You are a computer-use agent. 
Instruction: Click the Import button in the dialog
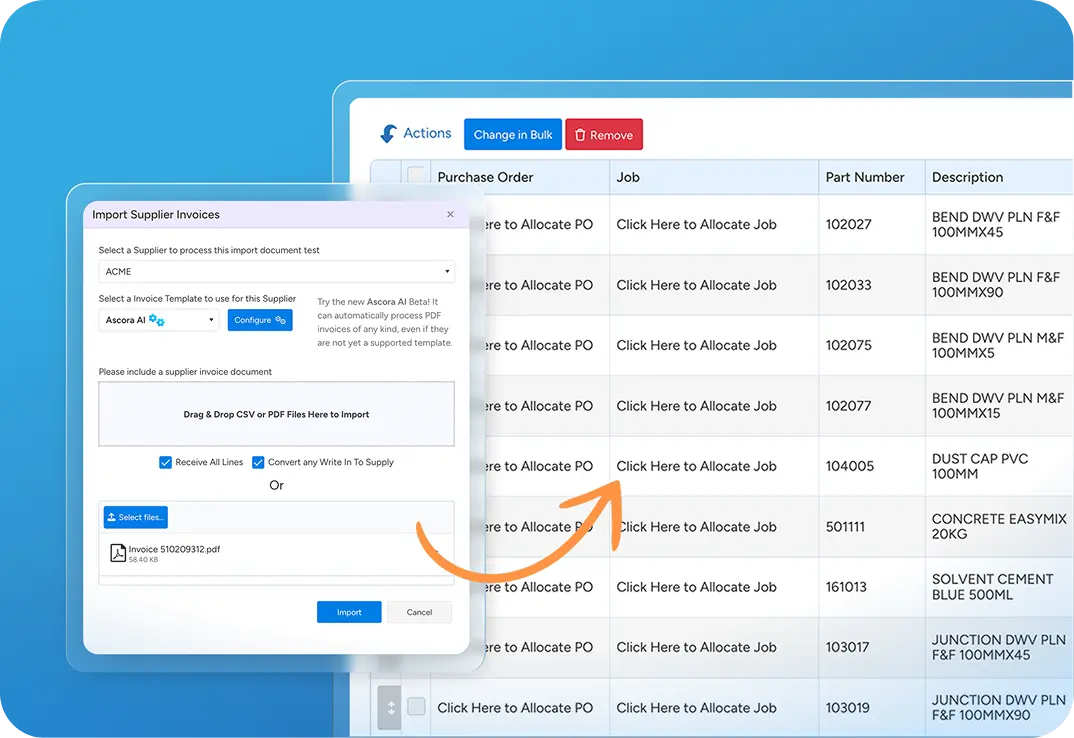pos(349,612)
